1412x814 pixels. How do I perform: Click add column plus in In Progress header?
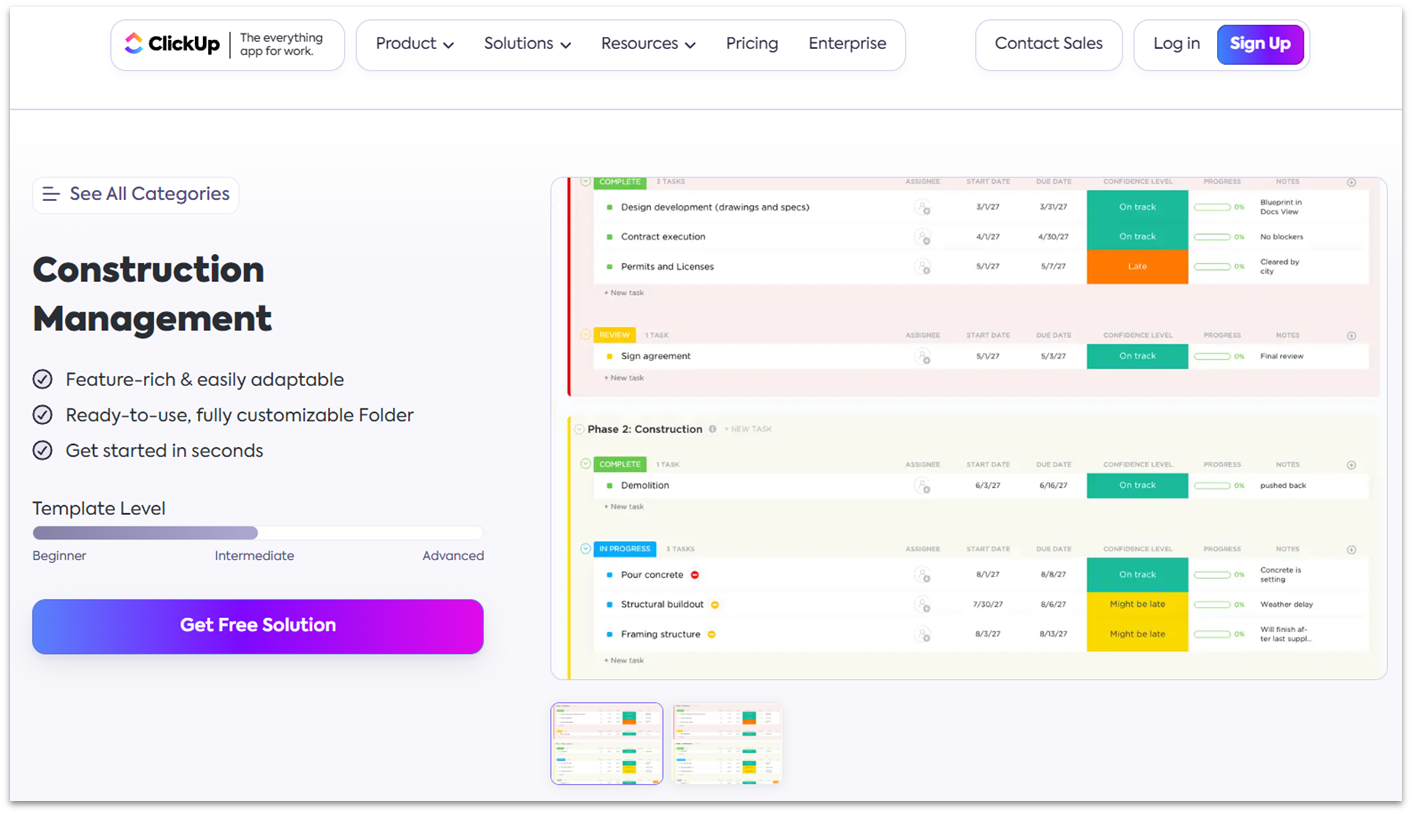coord(1351,550)
